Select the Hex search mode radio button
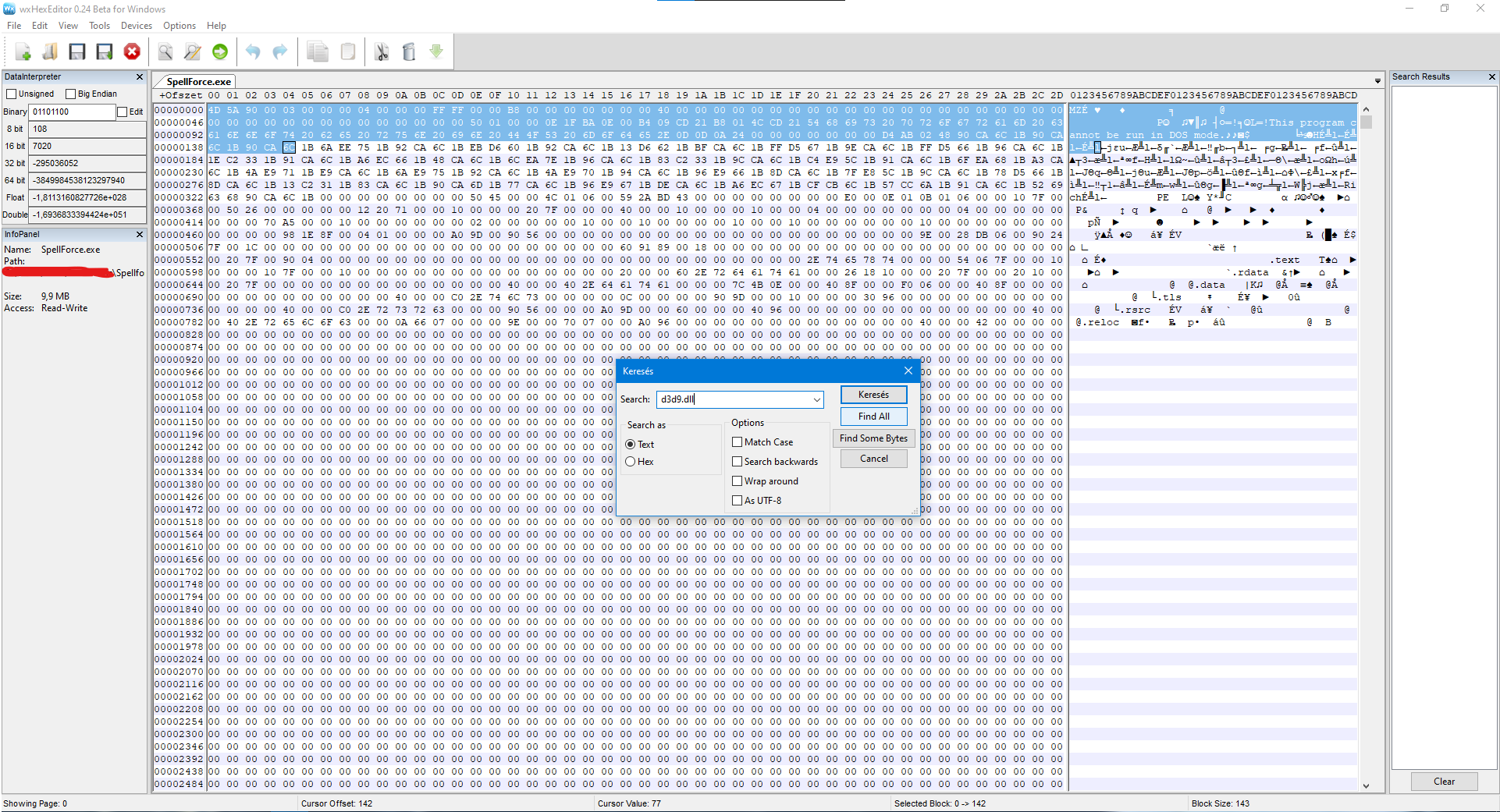 [x=630, y=461]
